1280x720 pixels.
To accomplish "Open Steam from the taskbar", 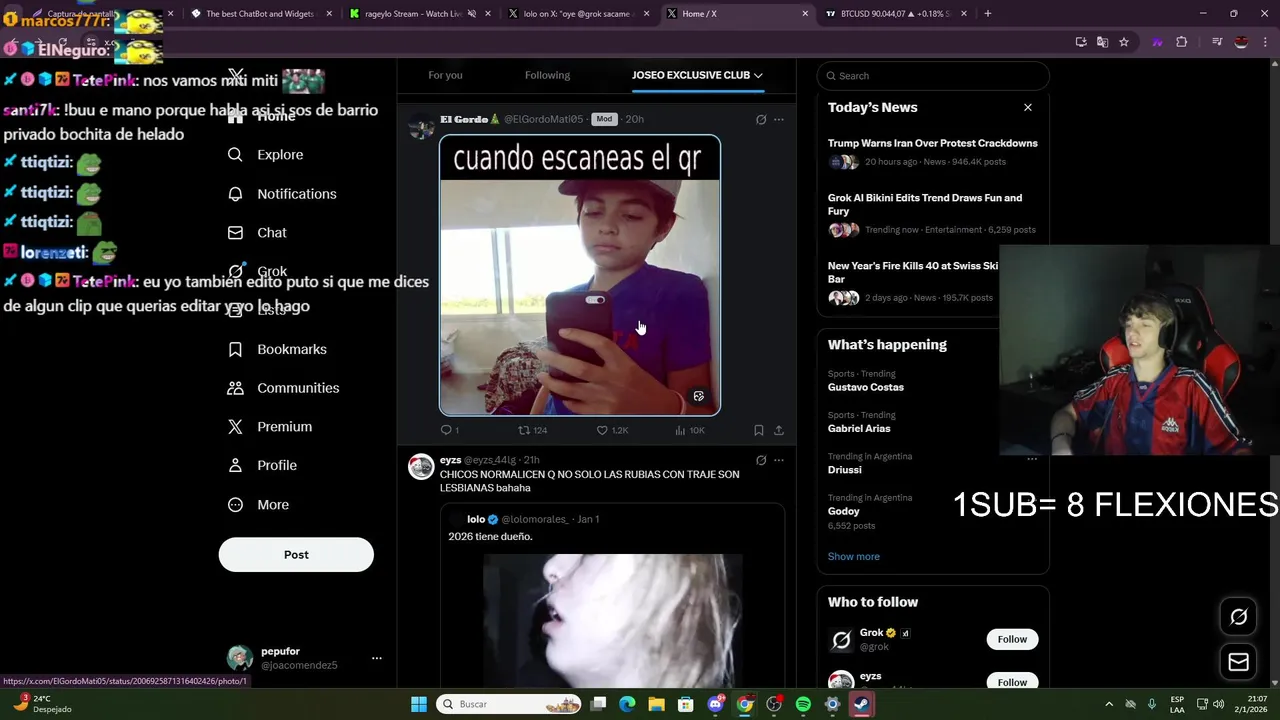I will tap(861, 704).
